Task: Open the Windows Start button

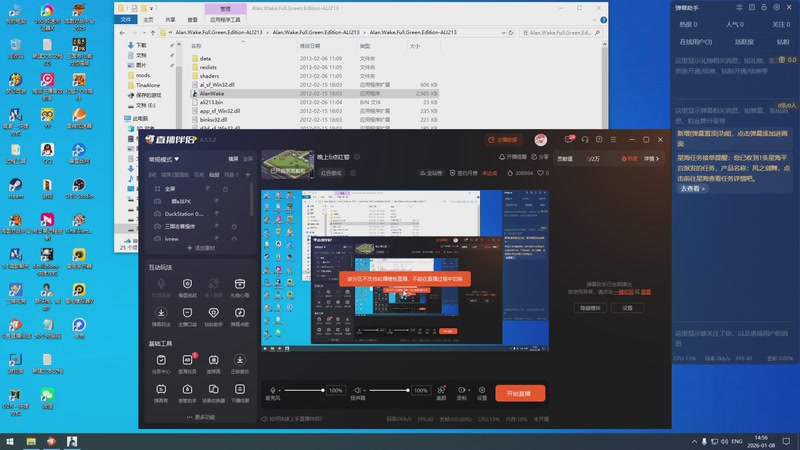Action: pos(10,441)
